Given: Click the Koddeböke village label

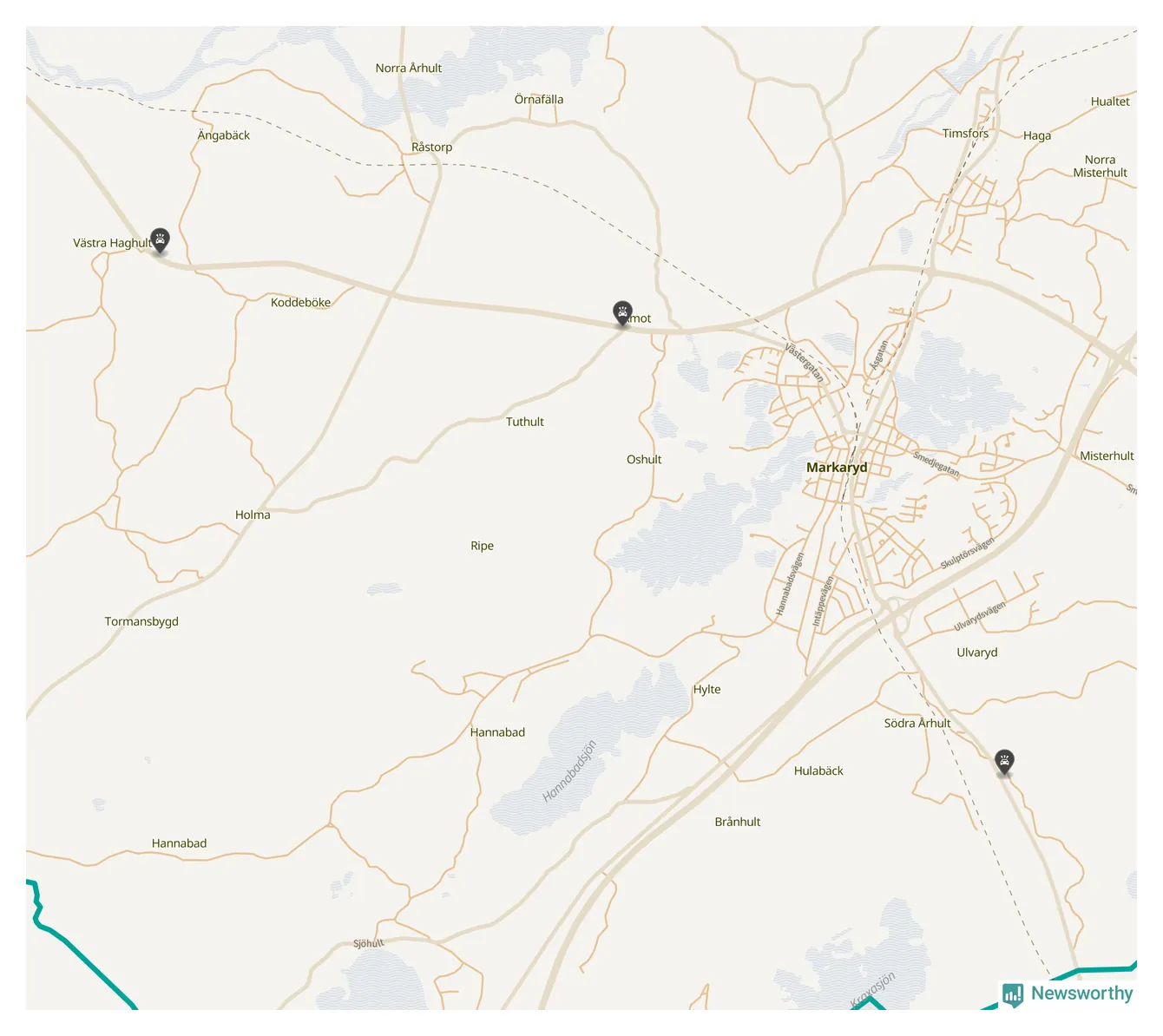Looking at the screenshot, I should pos(300,303).
